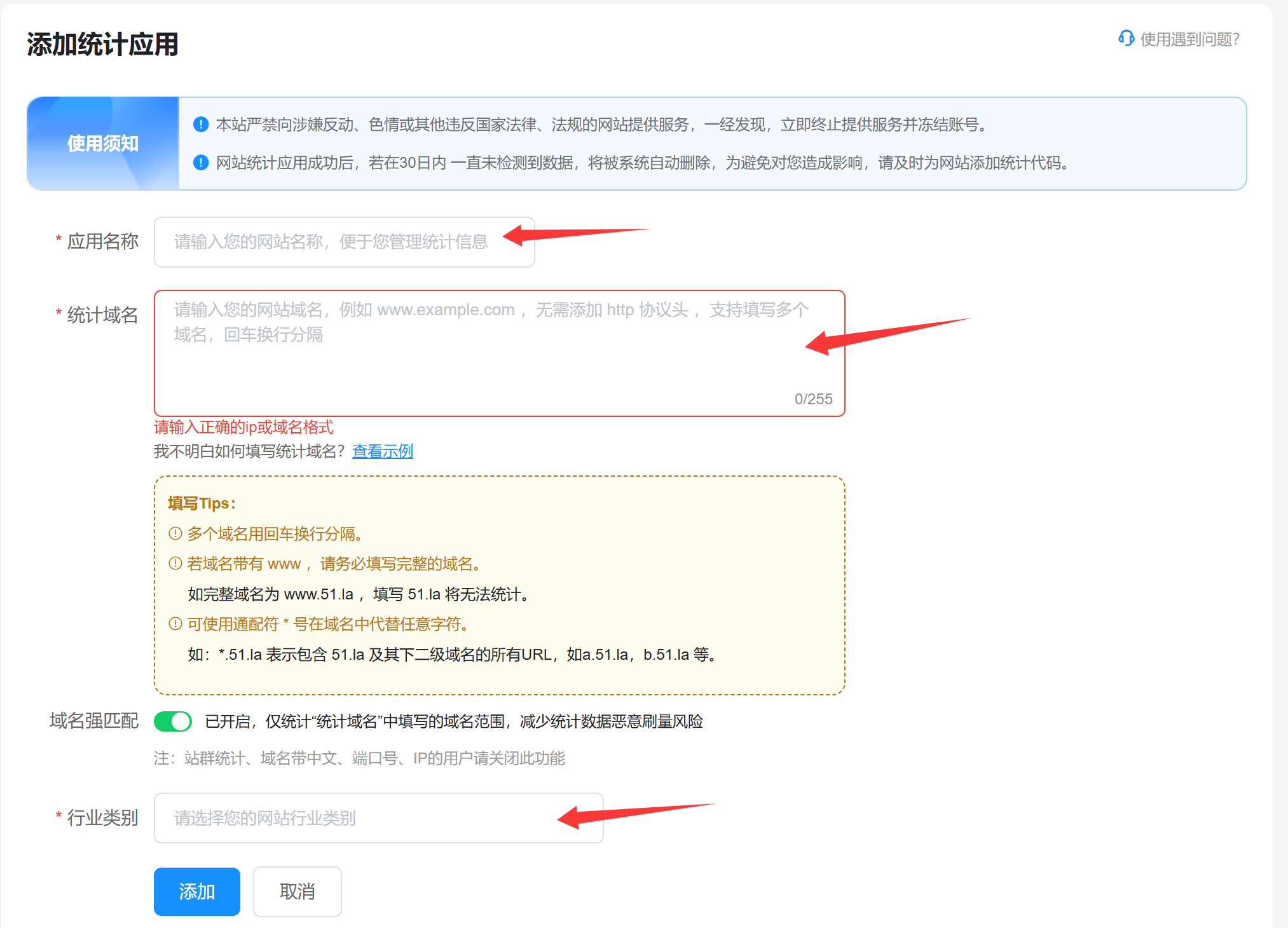Click first blue notice exclamation icon

(201, 125)
